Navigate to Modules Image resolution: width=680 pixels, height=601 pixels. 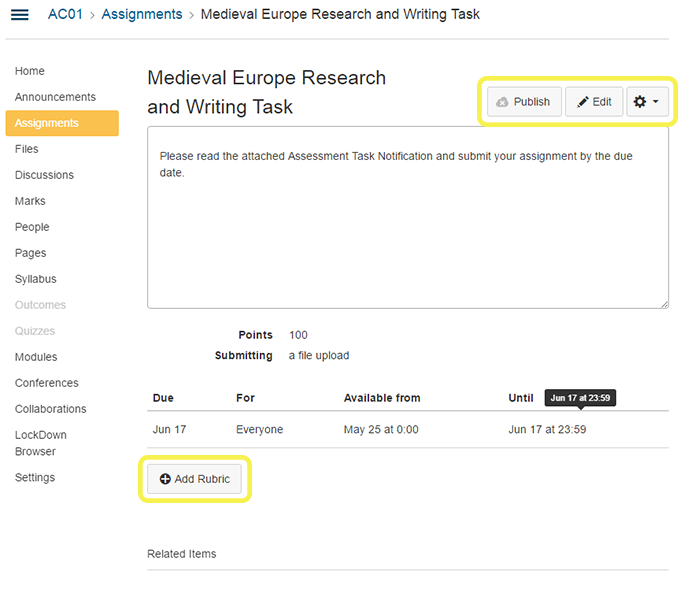click(x=36, y=357)
